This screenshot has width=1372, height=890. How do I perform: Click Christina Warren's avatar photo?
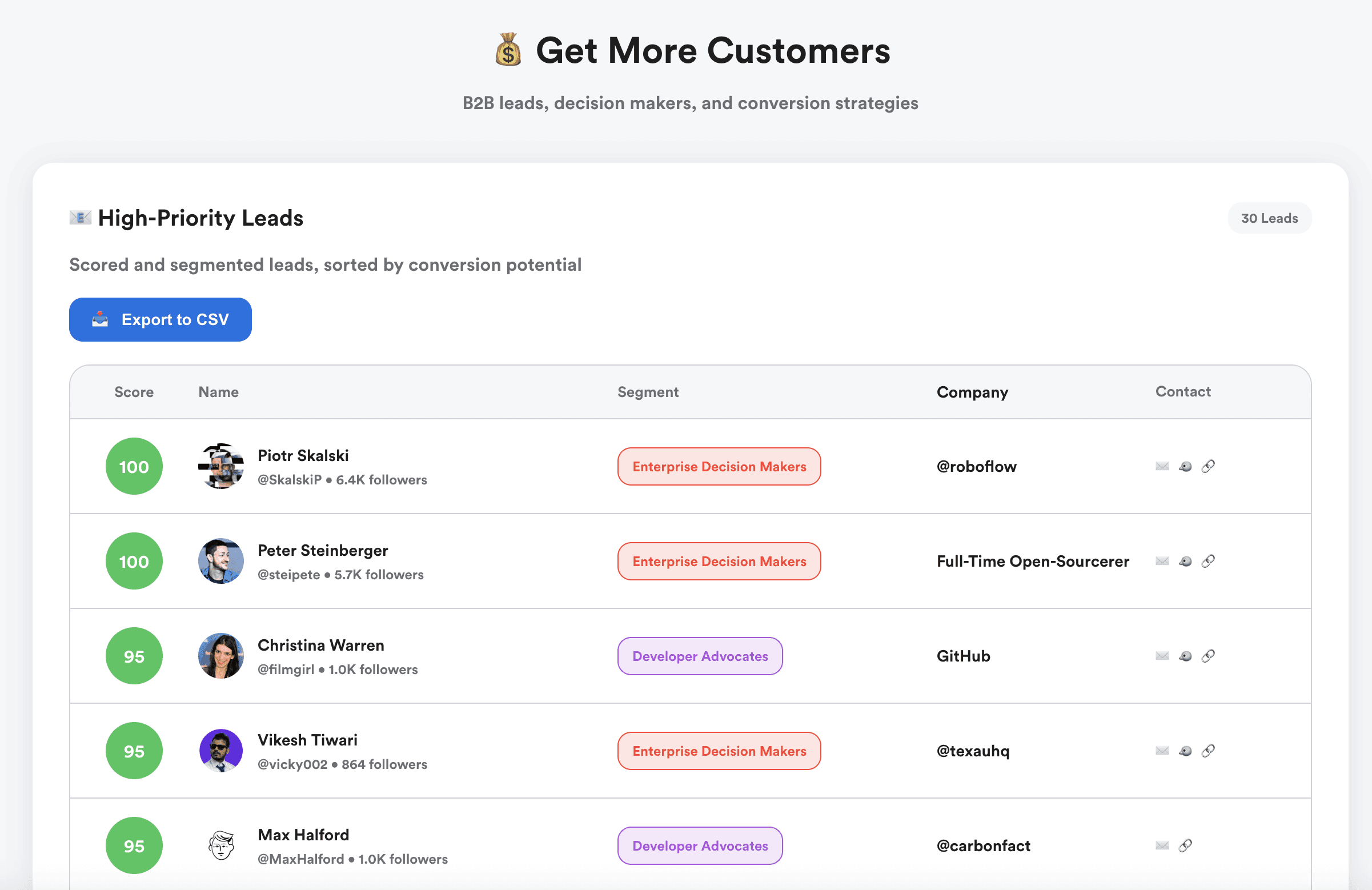221,656
